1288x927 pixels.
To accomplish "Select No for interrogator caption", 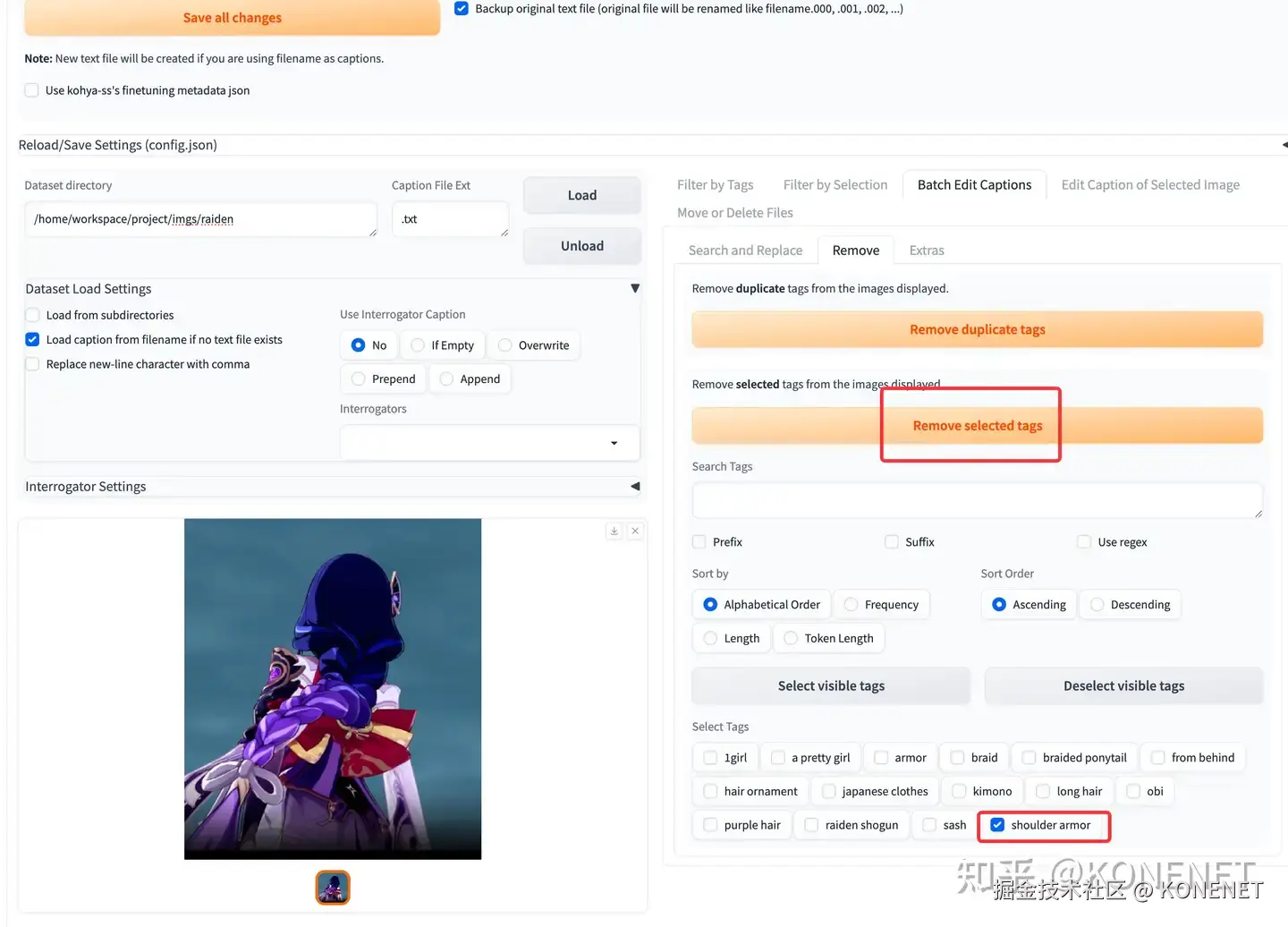I will [x=369, y=345].
